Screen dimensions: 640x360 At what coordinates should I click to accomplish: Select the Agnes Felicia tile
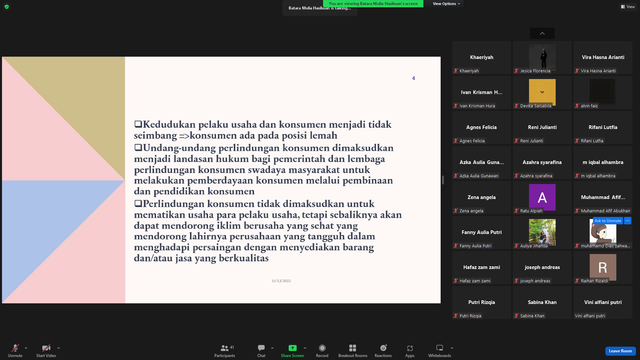(482, 128)
